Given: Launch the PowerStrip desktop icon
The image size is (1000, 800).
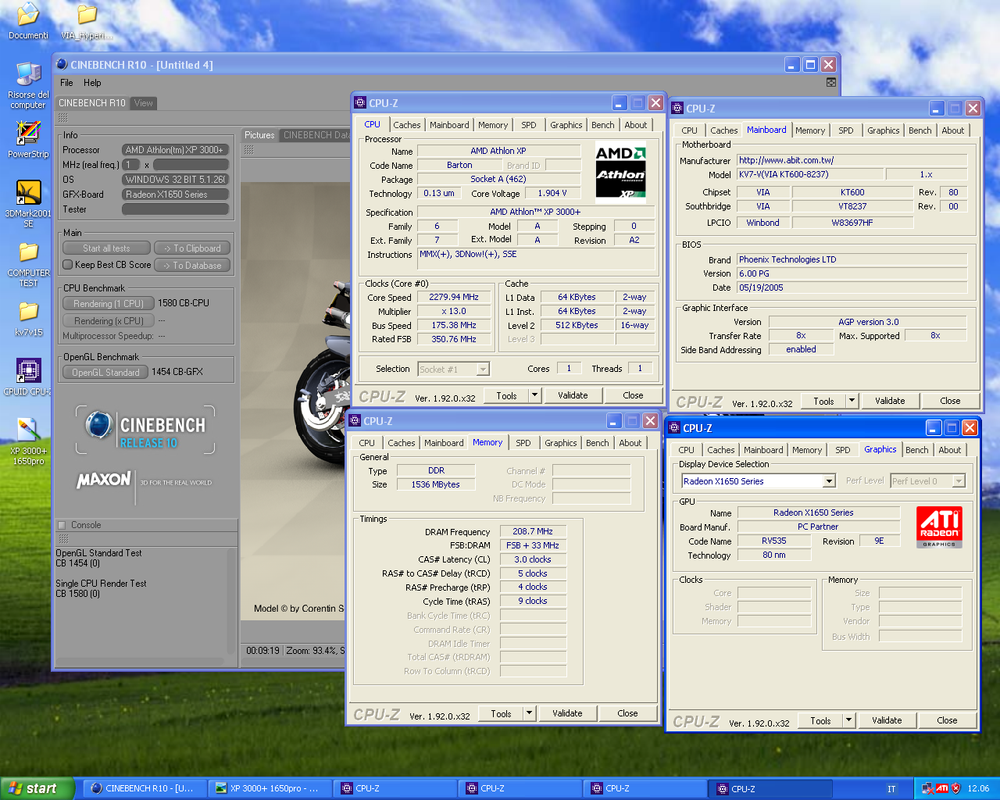Looking at the screenshot, I should click(x=27, y=133).
